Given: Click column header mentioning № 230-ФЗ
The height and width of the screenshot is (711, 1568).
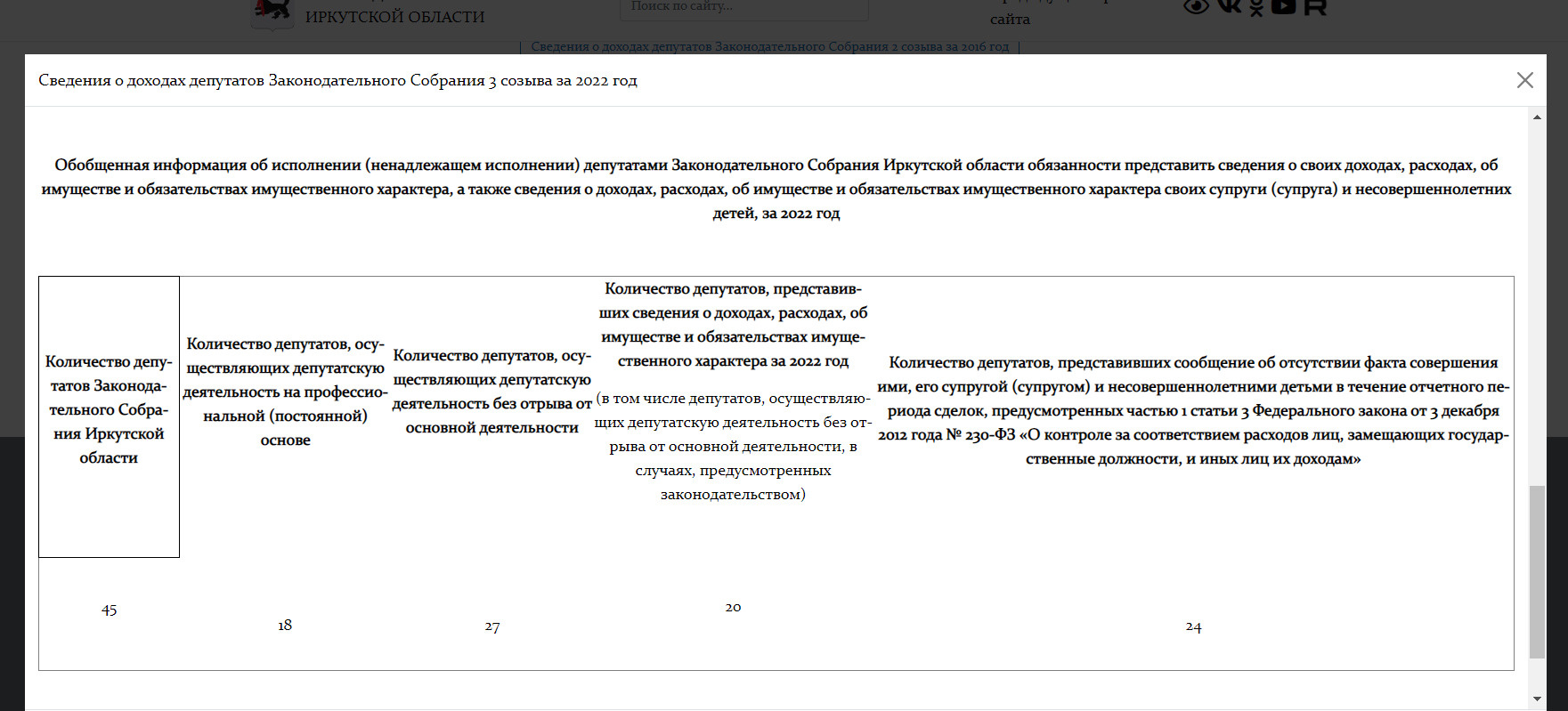Looking at the screenshot, I should point(1193,410).
